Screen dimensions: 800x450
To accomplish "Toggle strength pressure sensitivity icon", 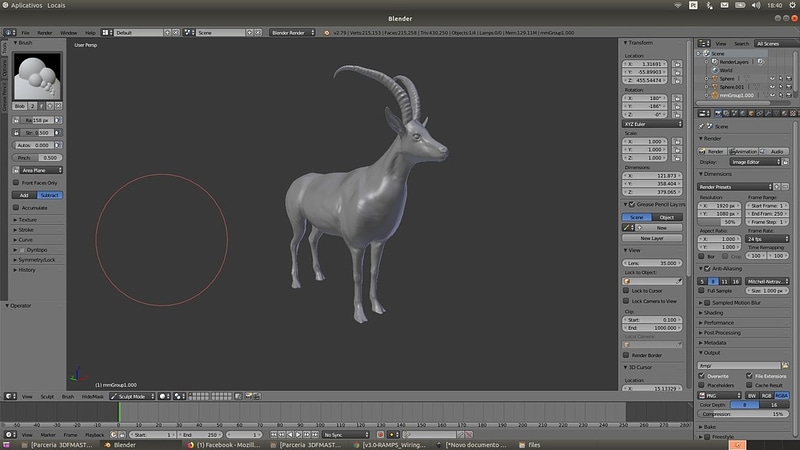I will click(58, 133).
